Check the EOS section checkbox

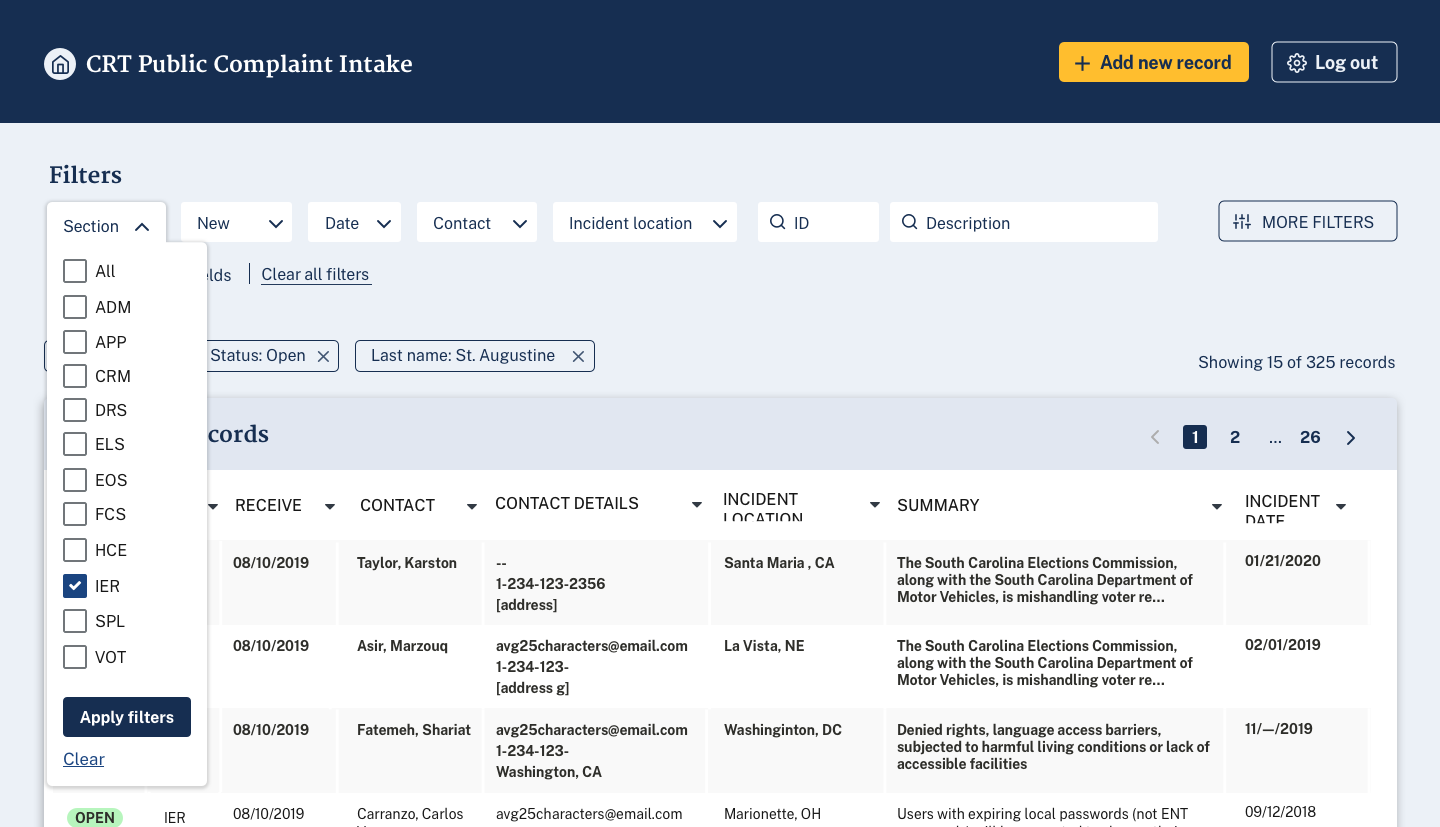[75, 480]
